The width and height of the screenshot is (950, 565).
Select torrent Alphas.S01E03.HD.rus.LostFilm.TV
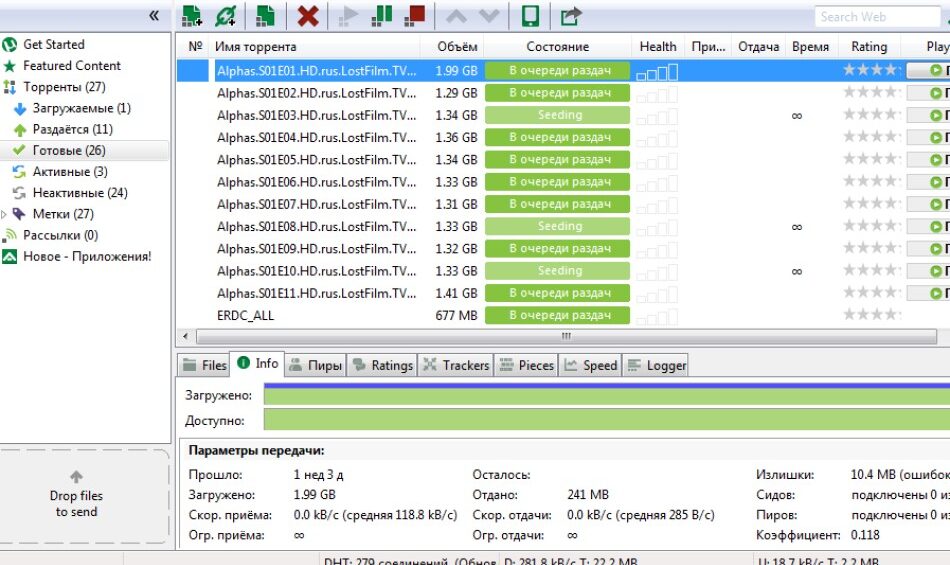[x=316, y=115]
